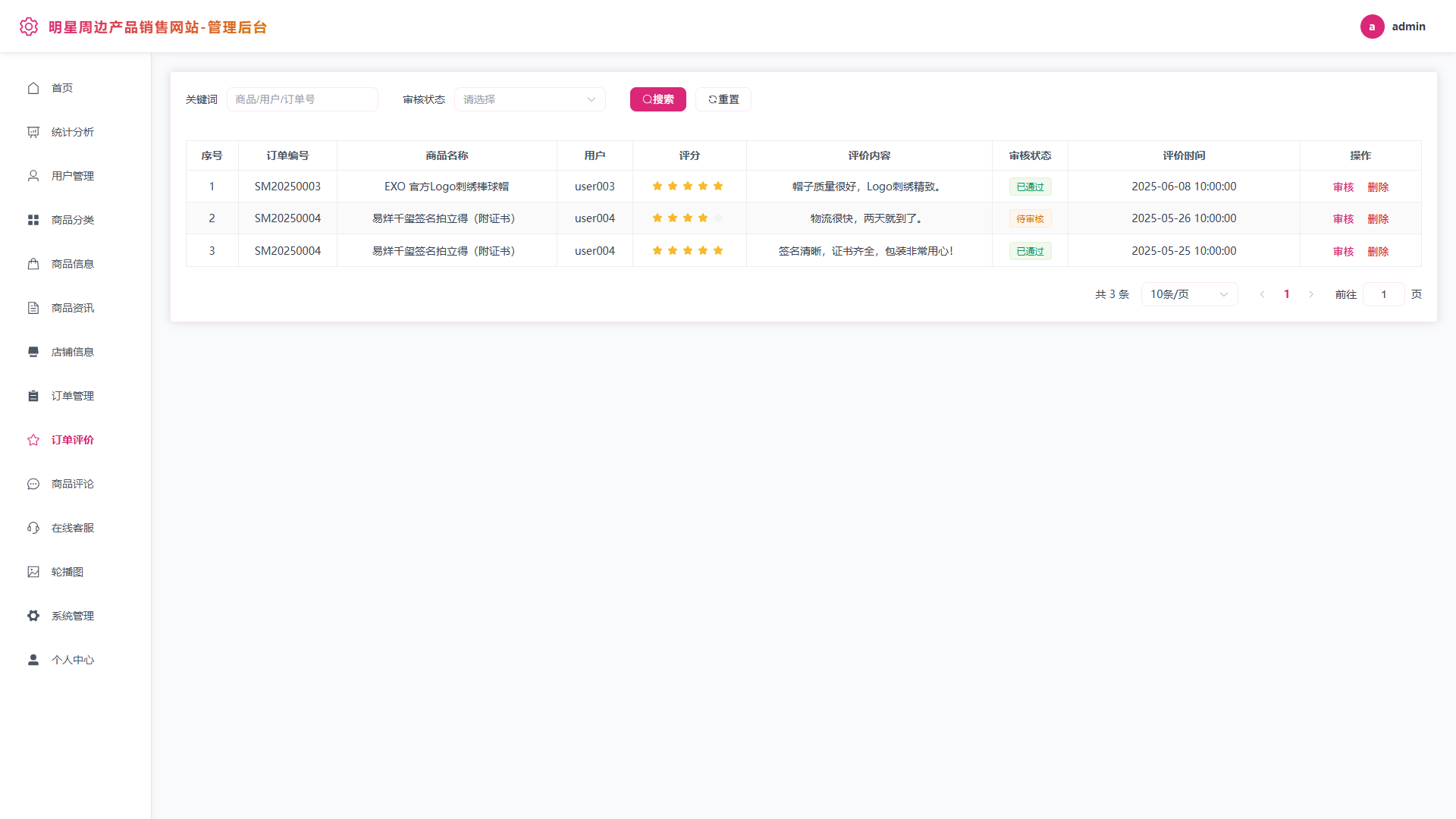The width and height of the screenshot is (1456, 819).
Task: Click 审核 link for user003 review
Action: (x=1343, y=187)
